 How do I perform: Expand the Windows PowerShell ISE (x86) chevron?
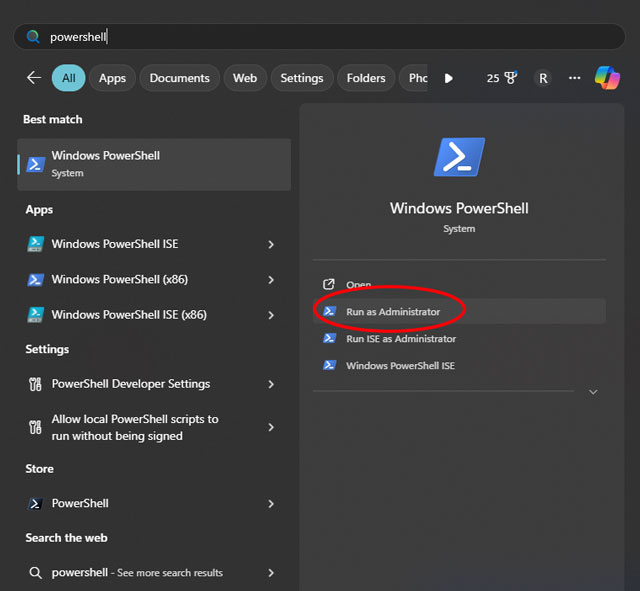(x=271, y=315)
